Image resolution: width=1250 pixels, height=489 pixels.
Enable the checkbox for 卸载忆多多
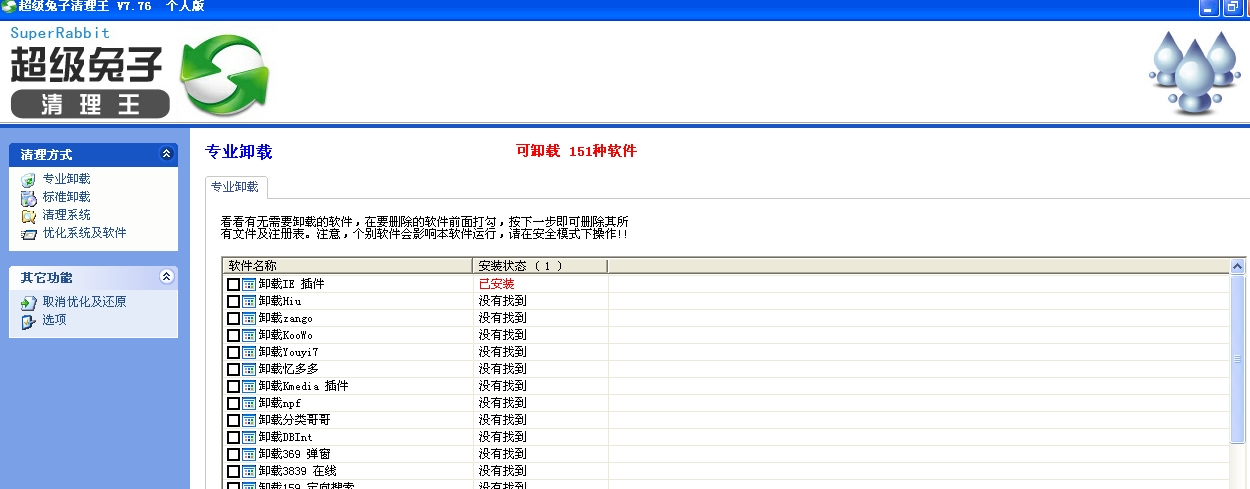point(233,369)
